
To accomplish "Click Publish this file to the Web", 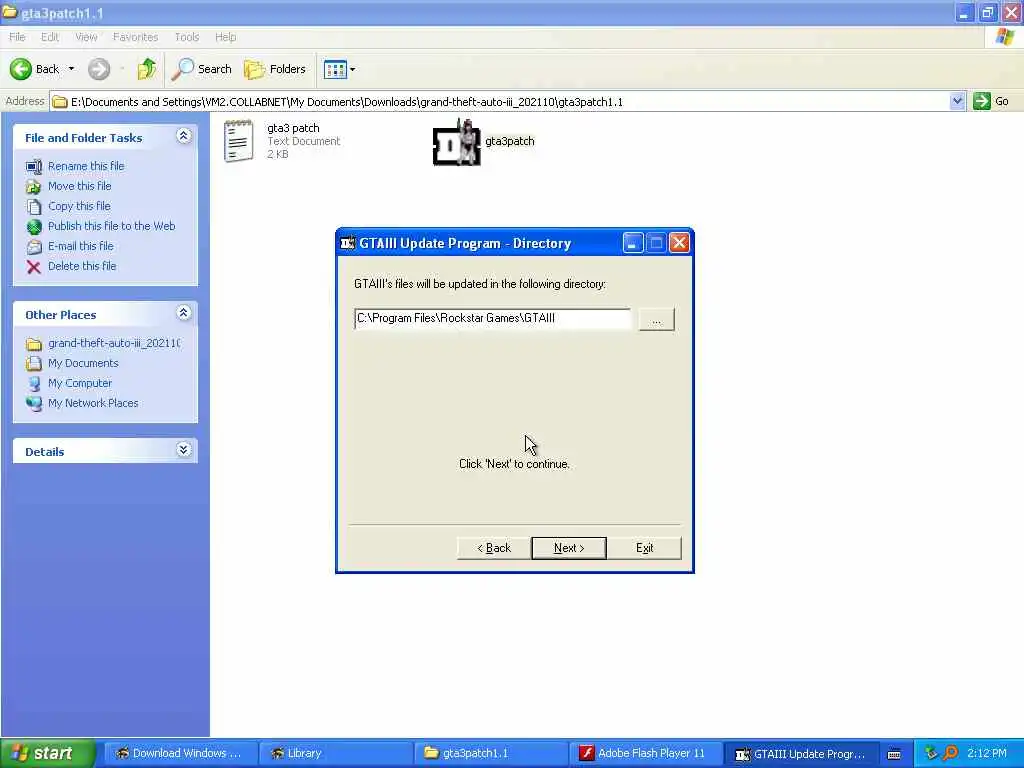I will point(112,226).
